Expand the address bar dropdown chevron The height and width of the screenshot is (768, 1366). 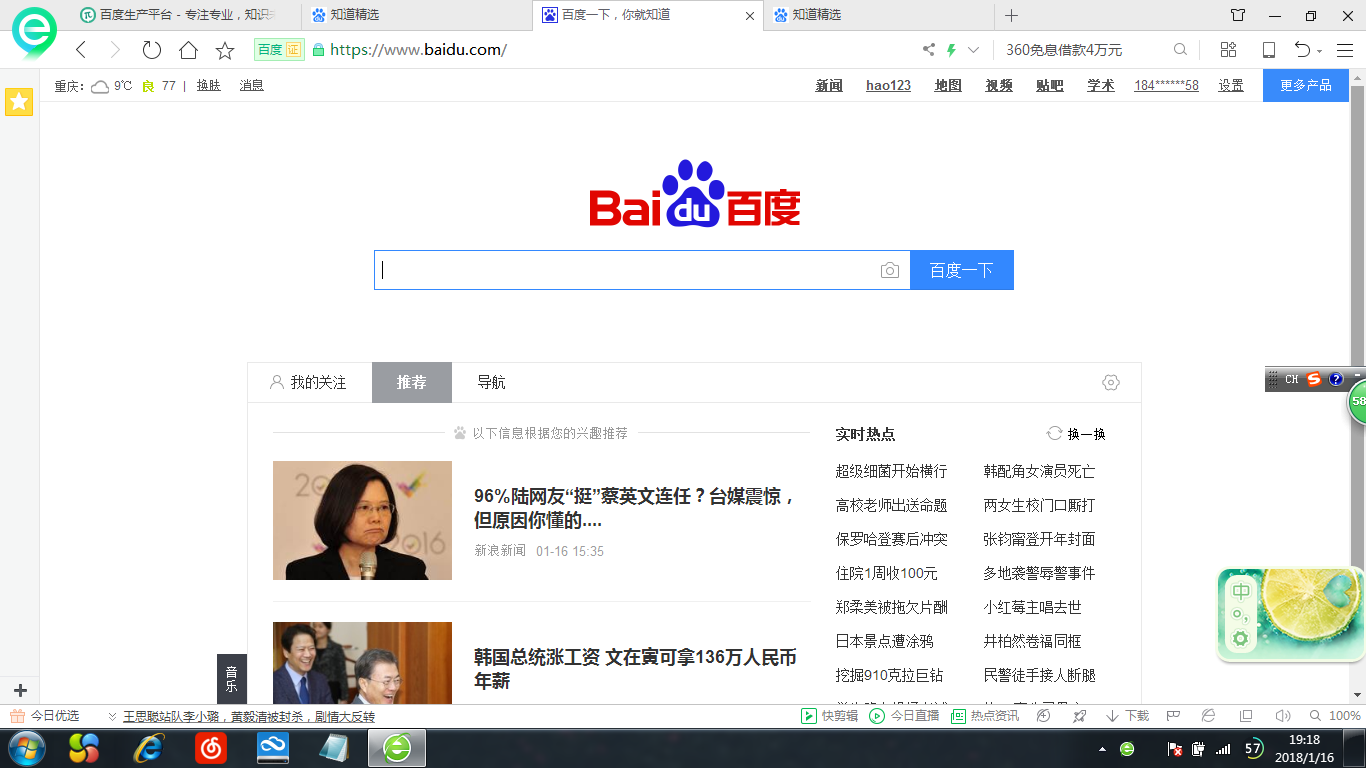pos(974,50)
